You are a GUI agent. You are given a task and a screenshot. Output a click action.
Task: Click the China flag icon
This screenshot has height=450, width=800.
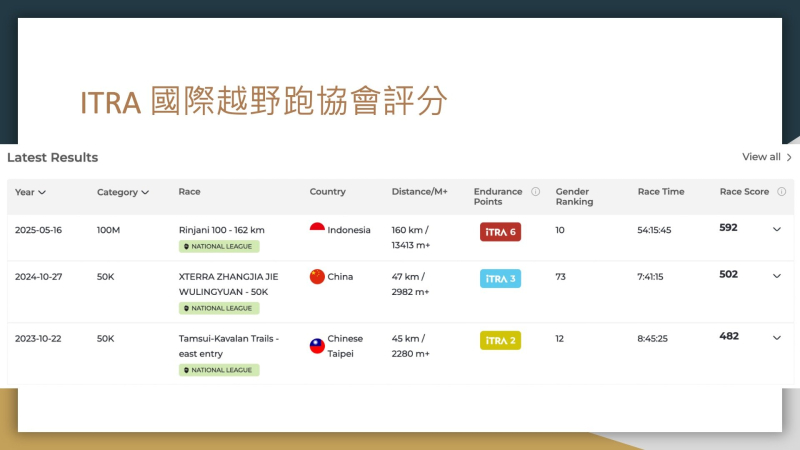[x=317, y=277]
